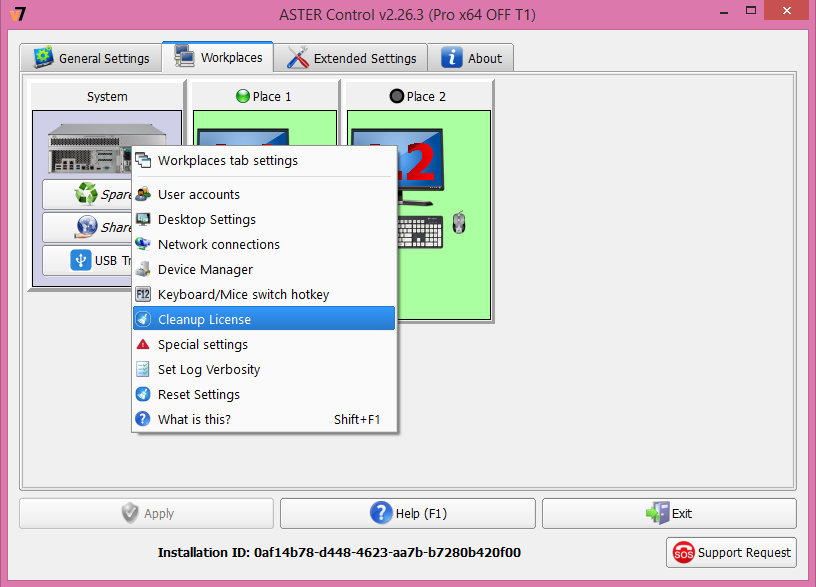816x587 pixels.
Task: Open the Extended Settings tab
Action: click(x=351, y=58)
